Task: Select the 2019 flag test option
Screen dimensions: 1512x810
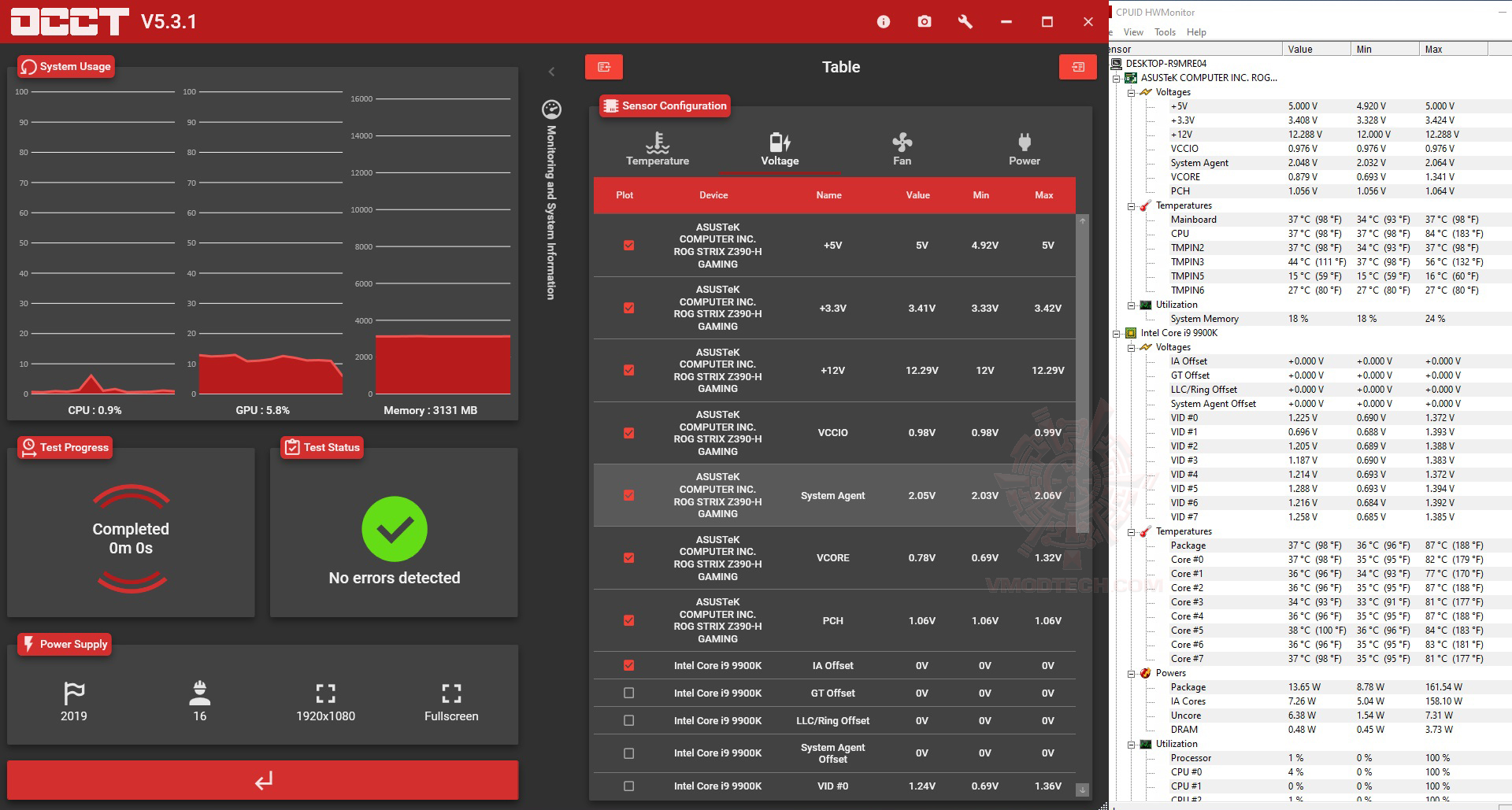Action: 74,701
